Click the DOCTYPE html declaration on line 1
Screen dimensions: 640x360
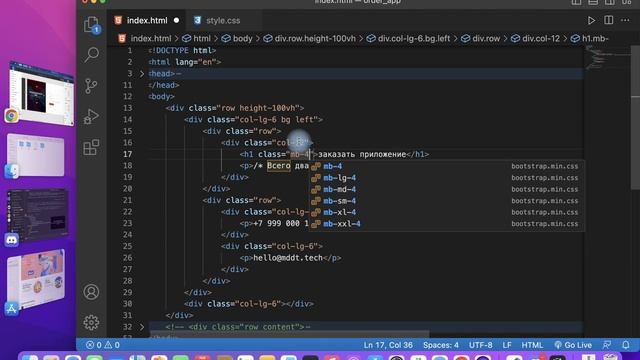(182, 51)
